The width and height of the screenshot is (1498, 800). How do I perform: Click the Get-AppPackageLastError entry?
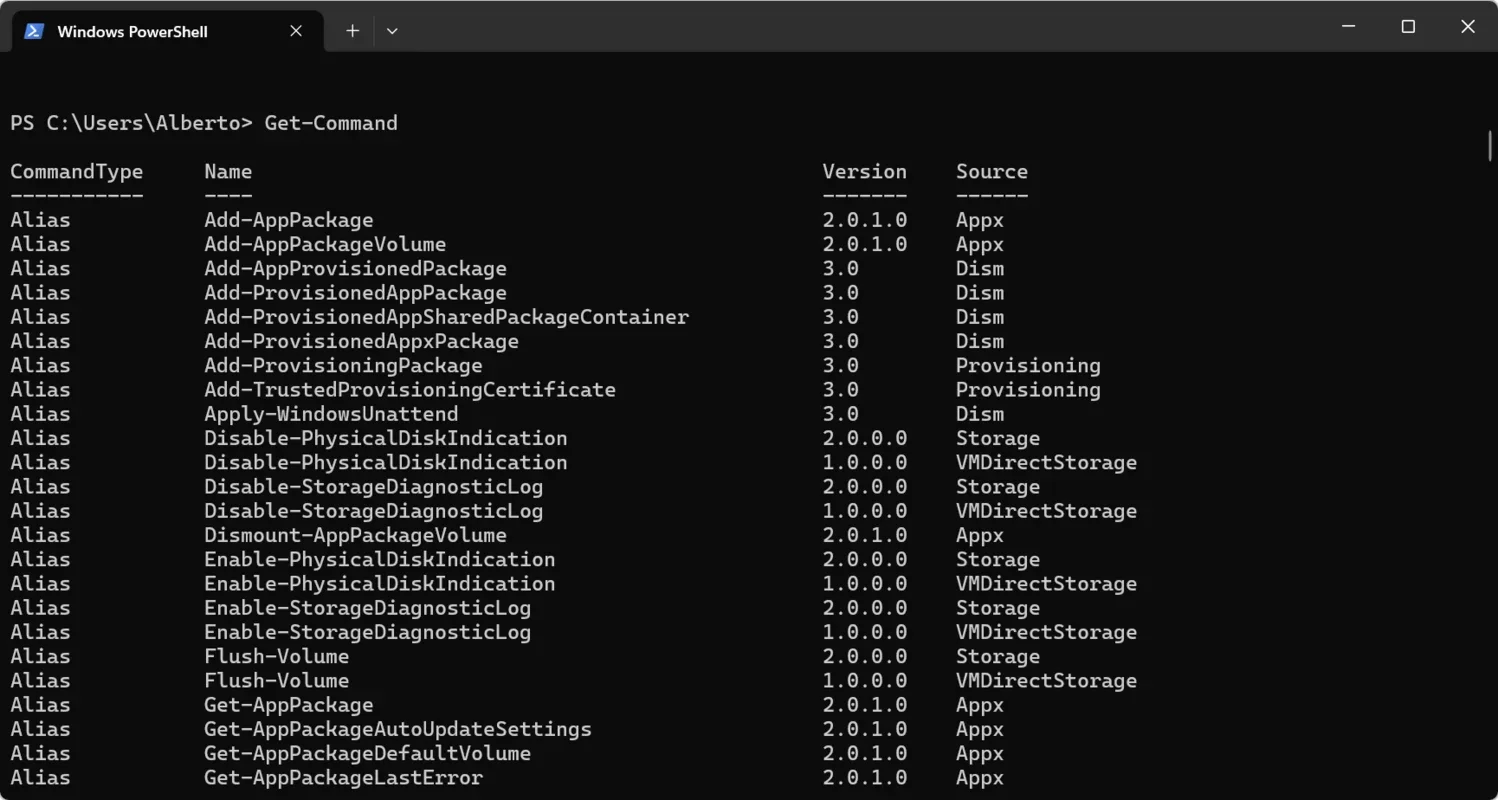[343, 778]
